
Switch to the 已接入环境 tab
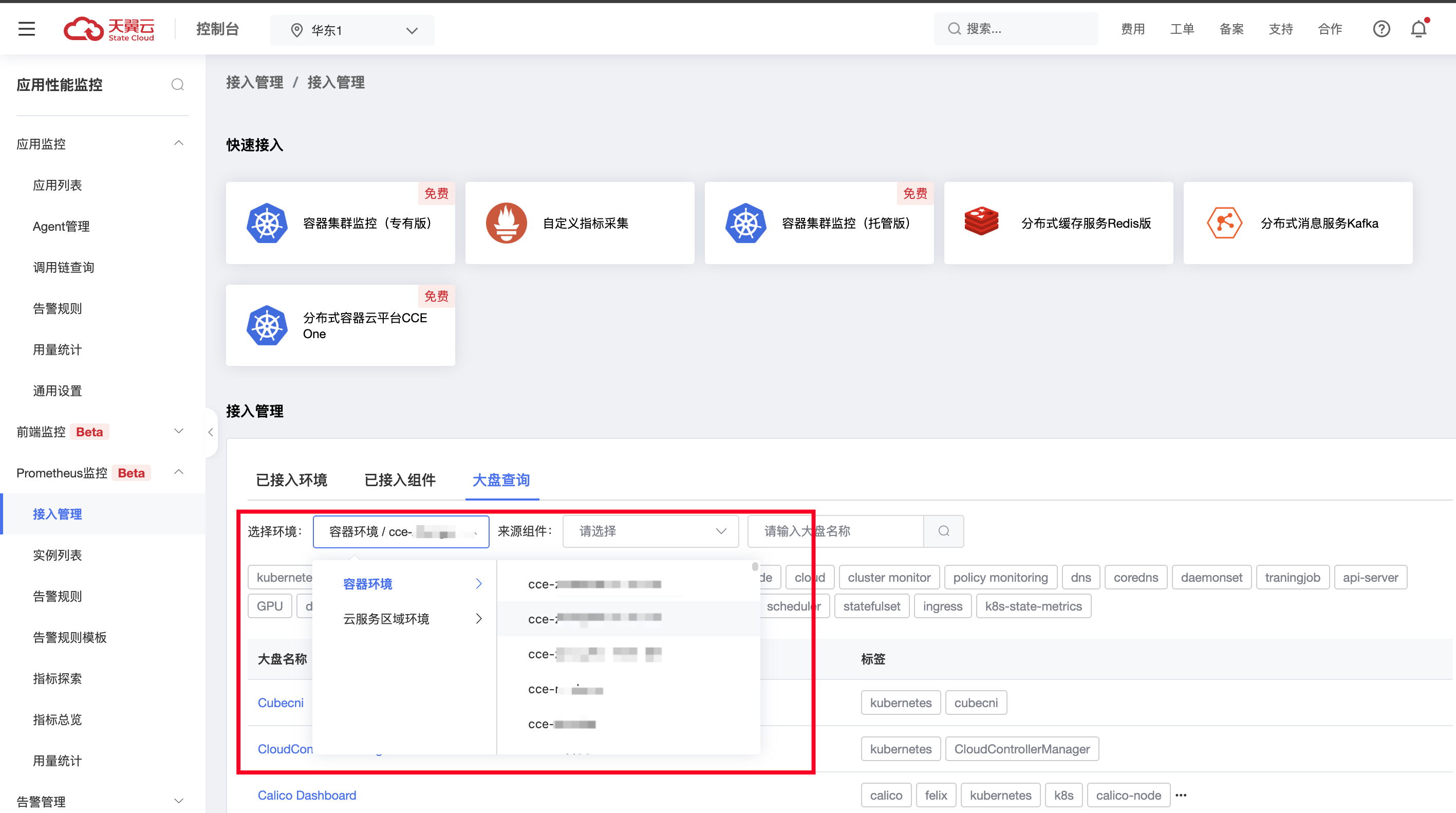click(292, 480)
